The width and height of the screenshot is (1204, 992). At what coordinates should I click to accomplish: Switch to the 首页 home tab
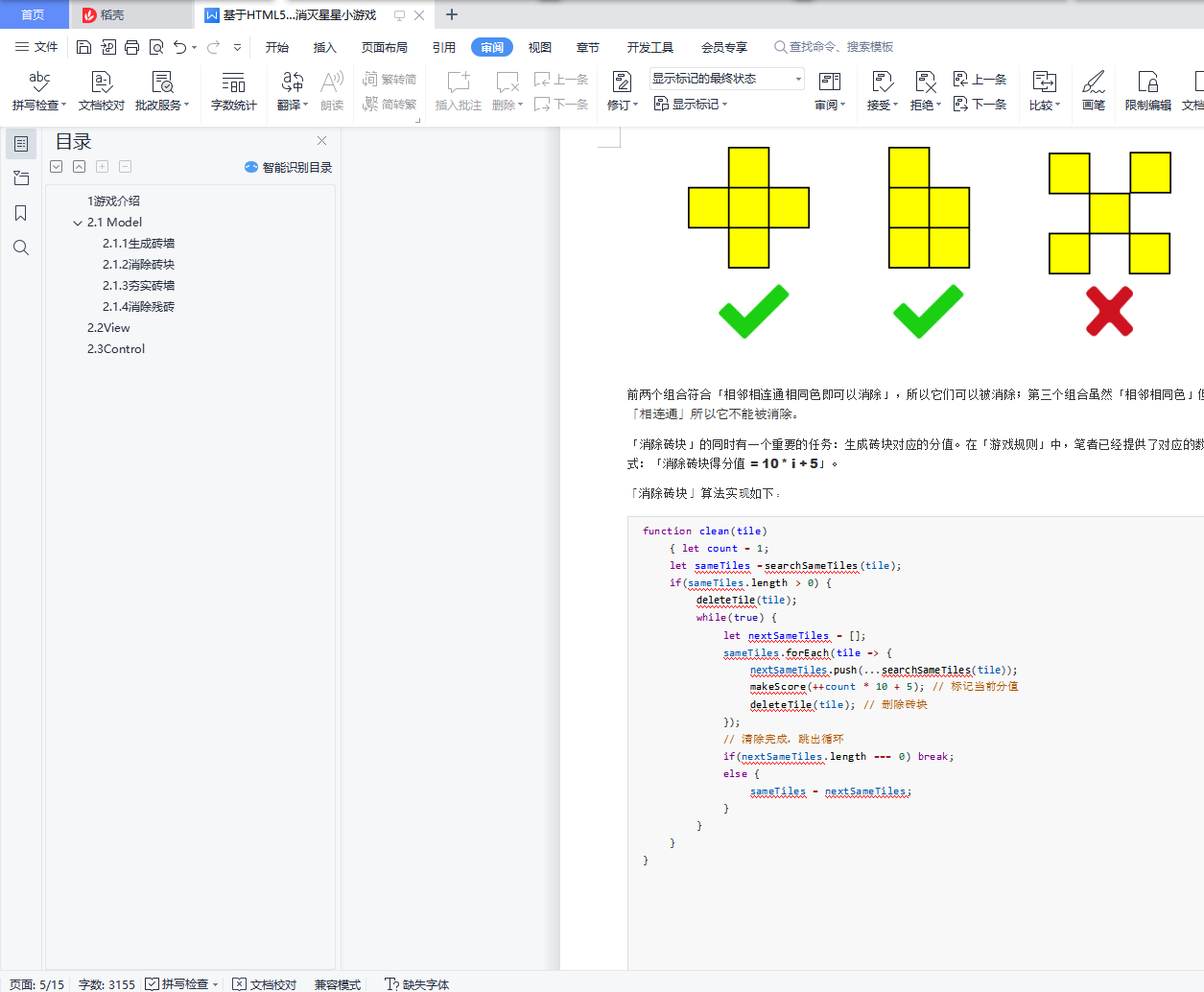[34, 14]
